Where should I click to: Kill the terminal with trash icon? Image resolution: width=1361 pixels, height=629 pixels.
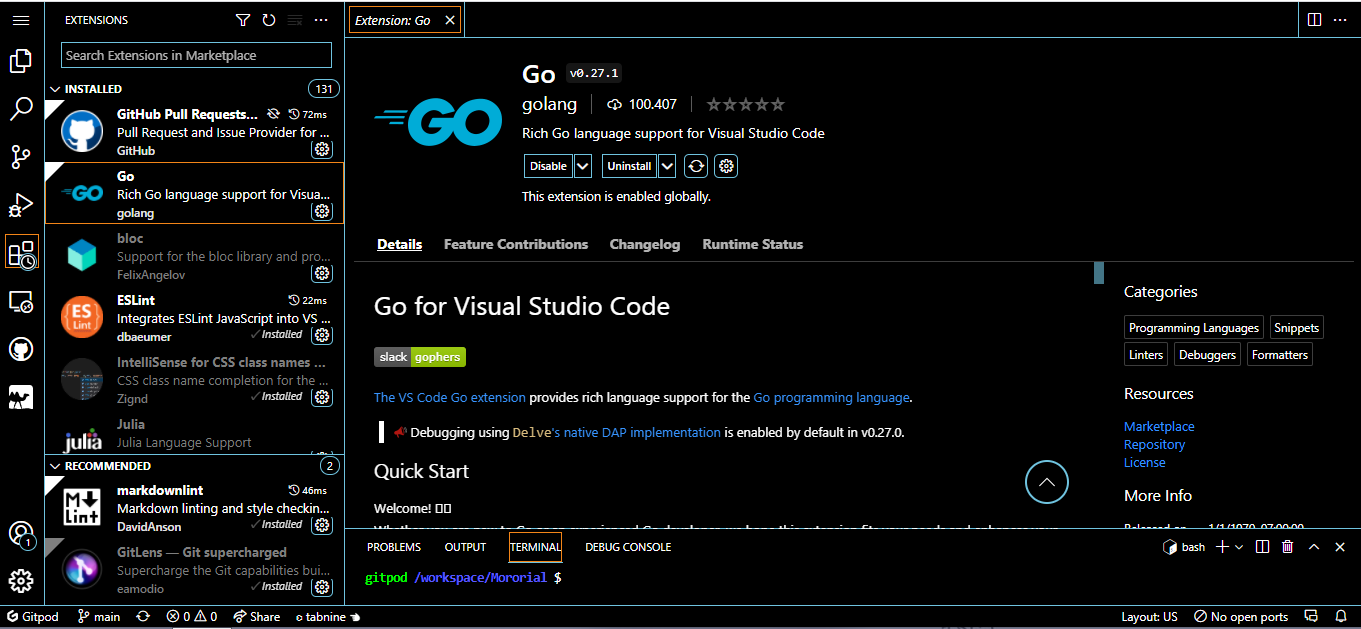(1288, 547)
